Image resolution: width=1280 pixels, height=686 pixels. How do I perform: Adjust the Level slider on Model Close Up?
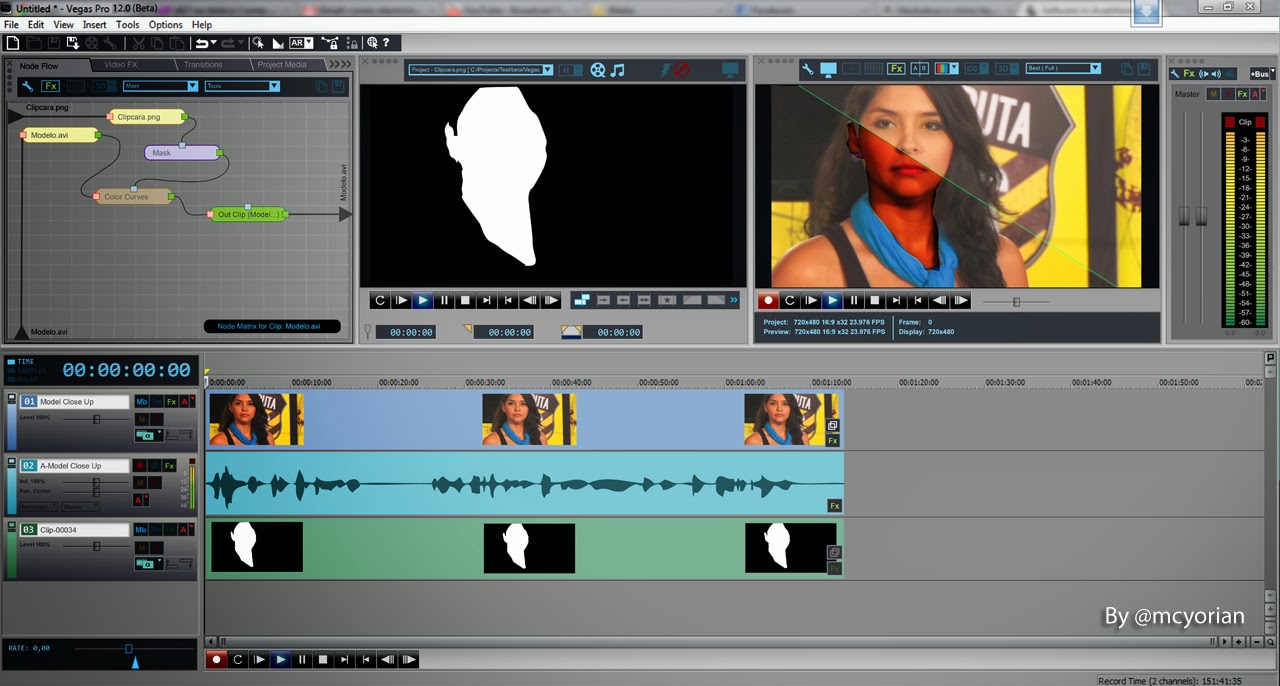(x=97, y=418)
